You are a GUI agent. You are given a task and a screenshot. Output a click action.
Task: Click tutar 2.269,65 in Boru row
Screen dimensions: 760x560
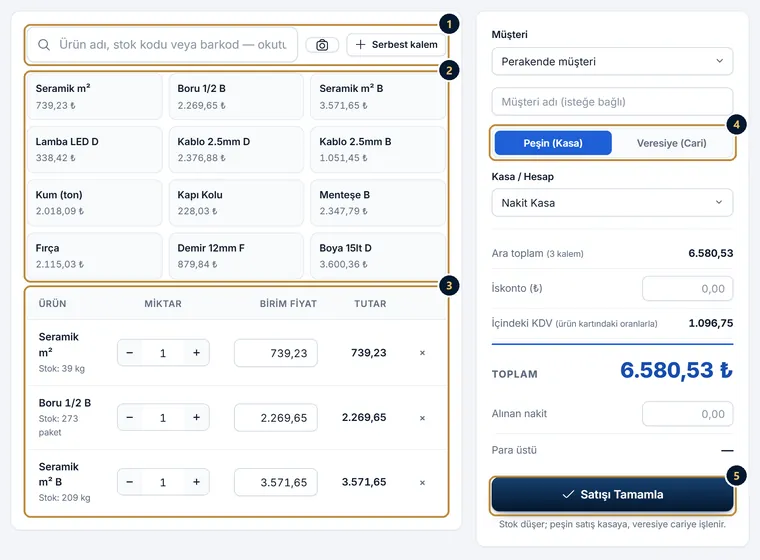click(364, 417)
